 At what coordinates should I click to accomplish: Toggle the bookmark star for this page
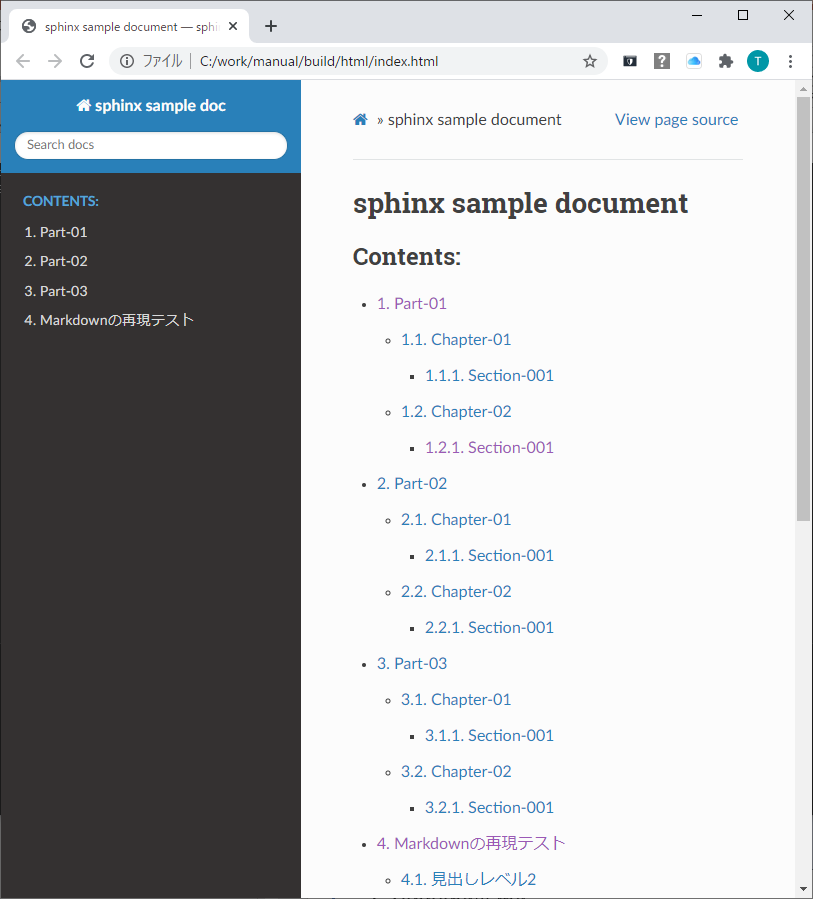(x=590, y=61)
